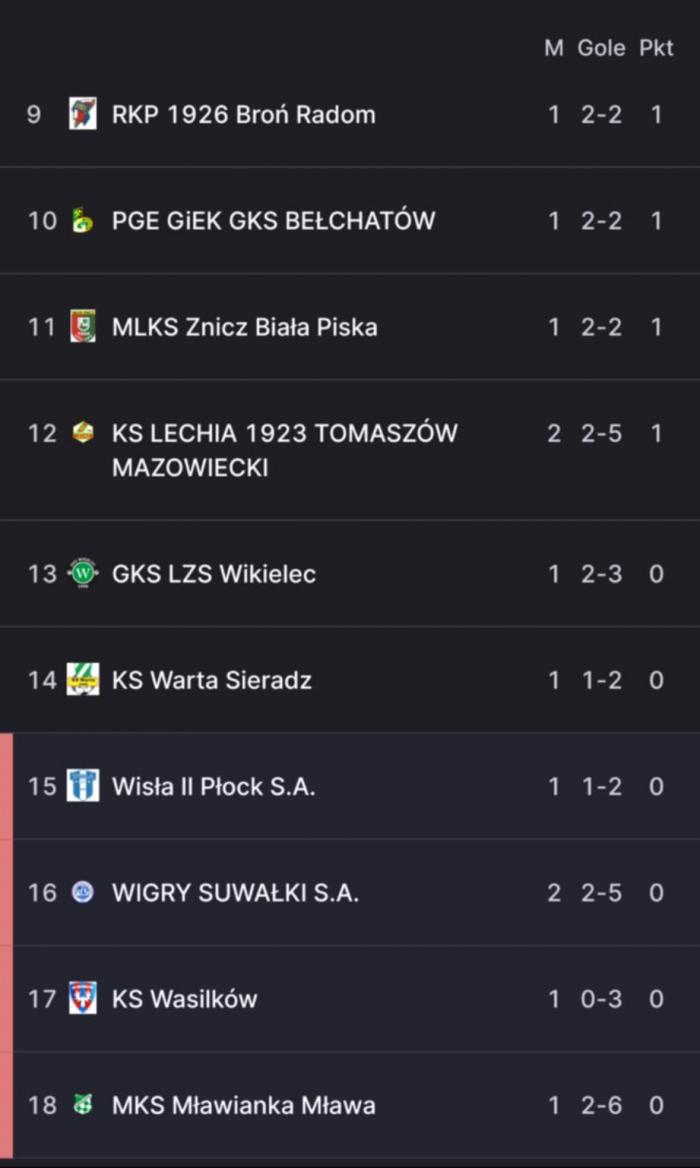700x1168 pixels.
Task: Click position number 17 of KS Wasilków
Action: coord(42,999)
